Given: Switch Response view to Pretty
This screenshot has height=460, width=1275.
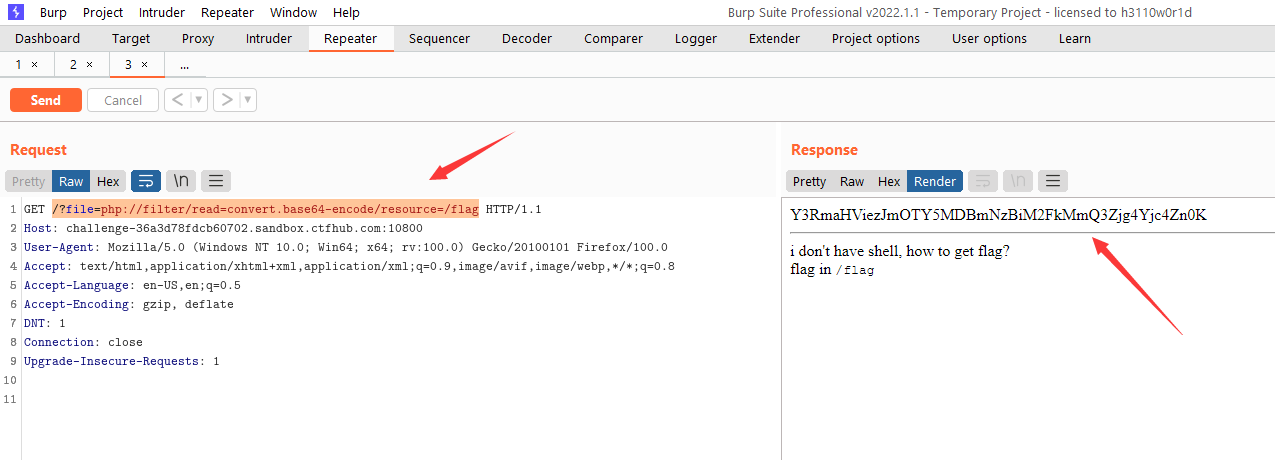Looking at the screenshot, I should tap(809, 181).
